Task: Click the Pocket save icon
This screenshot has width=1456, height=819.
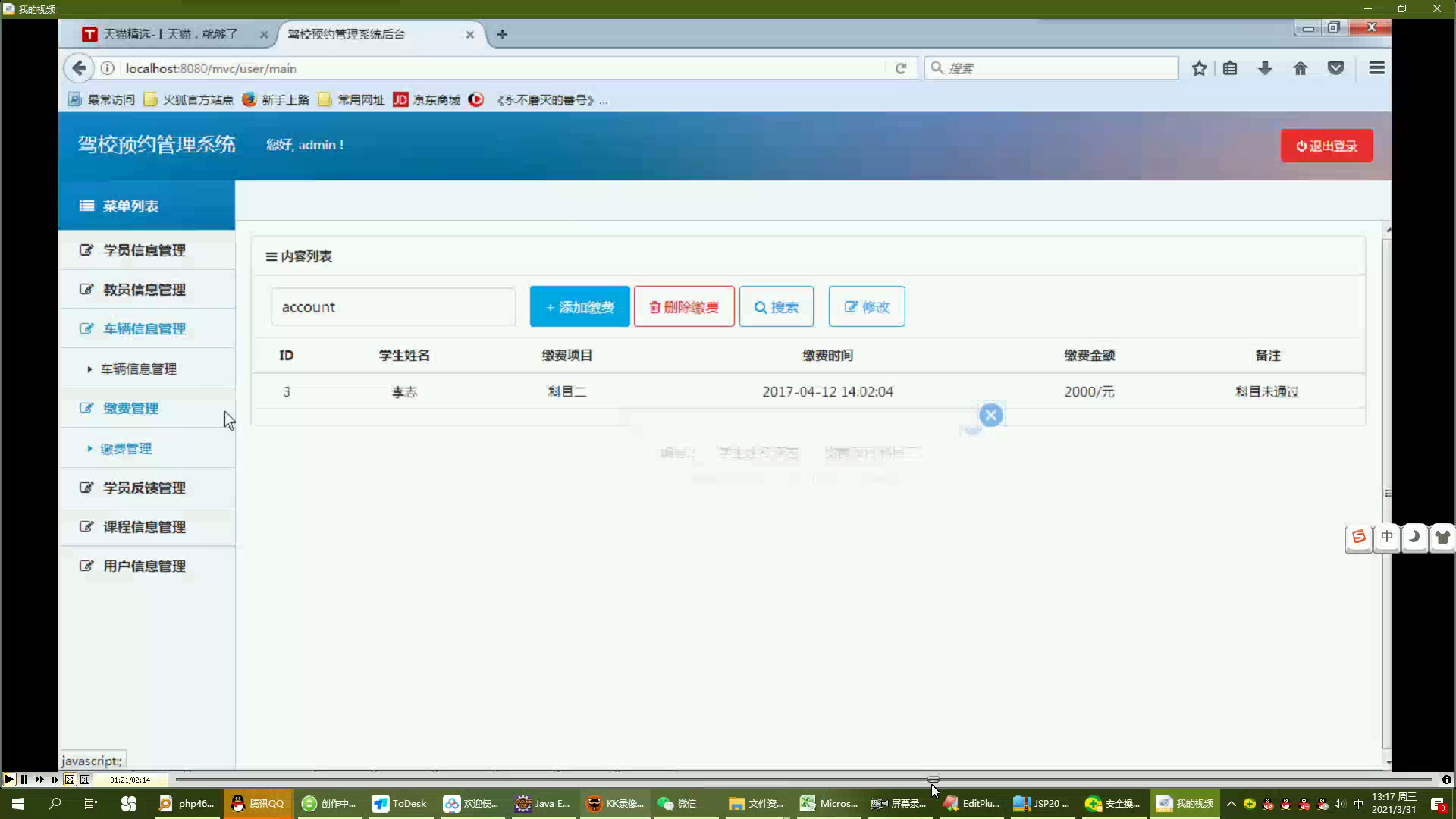Action: [1336, 68]
